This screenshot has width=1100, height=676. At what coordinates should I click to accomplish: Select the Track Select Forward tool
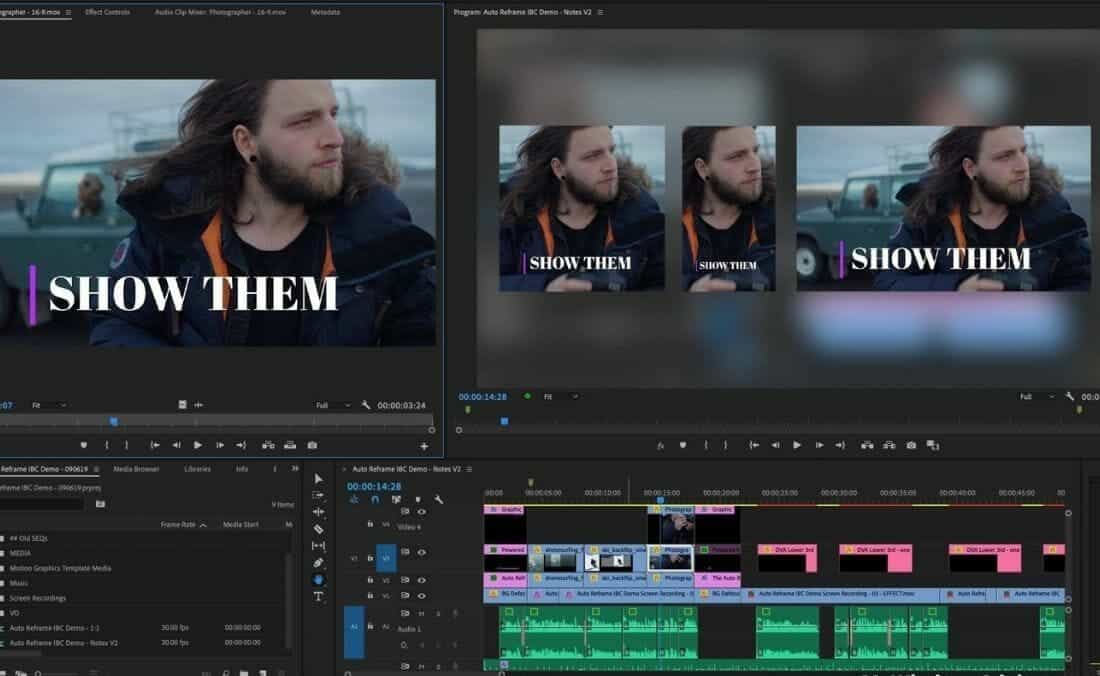(x=318, y=495)
